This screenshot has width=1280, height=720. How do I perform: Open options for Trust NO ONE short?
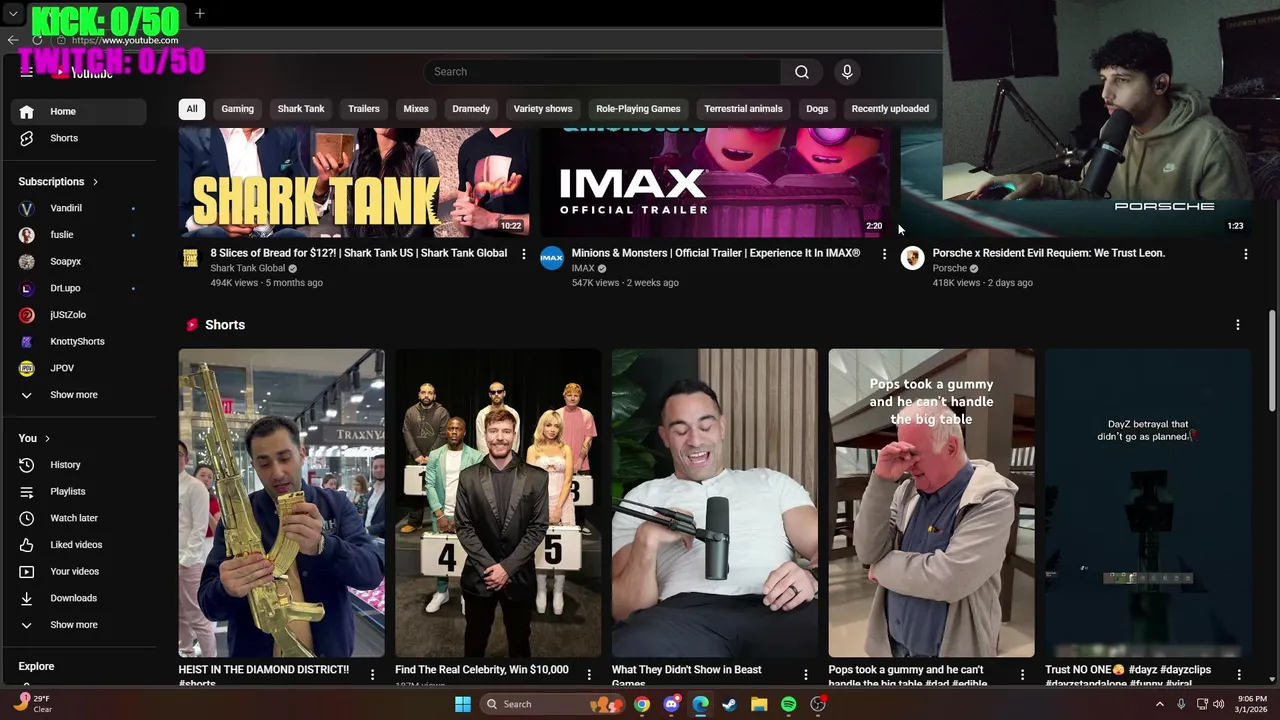[x=1238, y=675]
